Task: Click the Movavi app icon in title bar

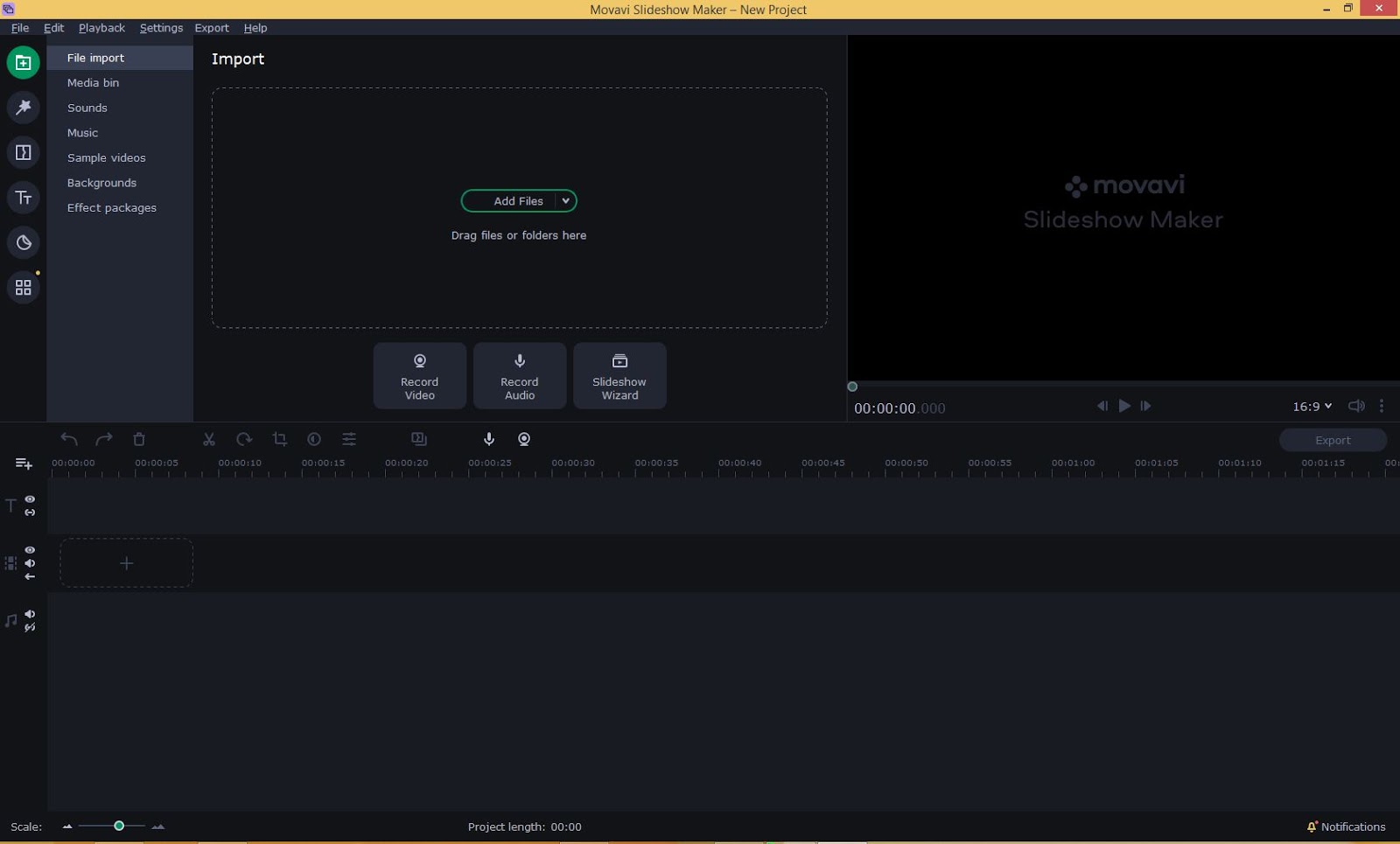Action: coord(8,9)
